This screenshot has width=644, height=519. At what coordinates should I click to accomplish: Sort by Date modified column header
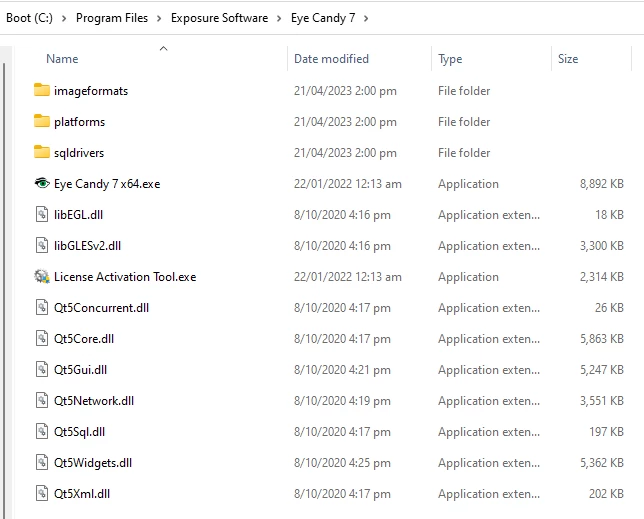(x=331, y=59)
